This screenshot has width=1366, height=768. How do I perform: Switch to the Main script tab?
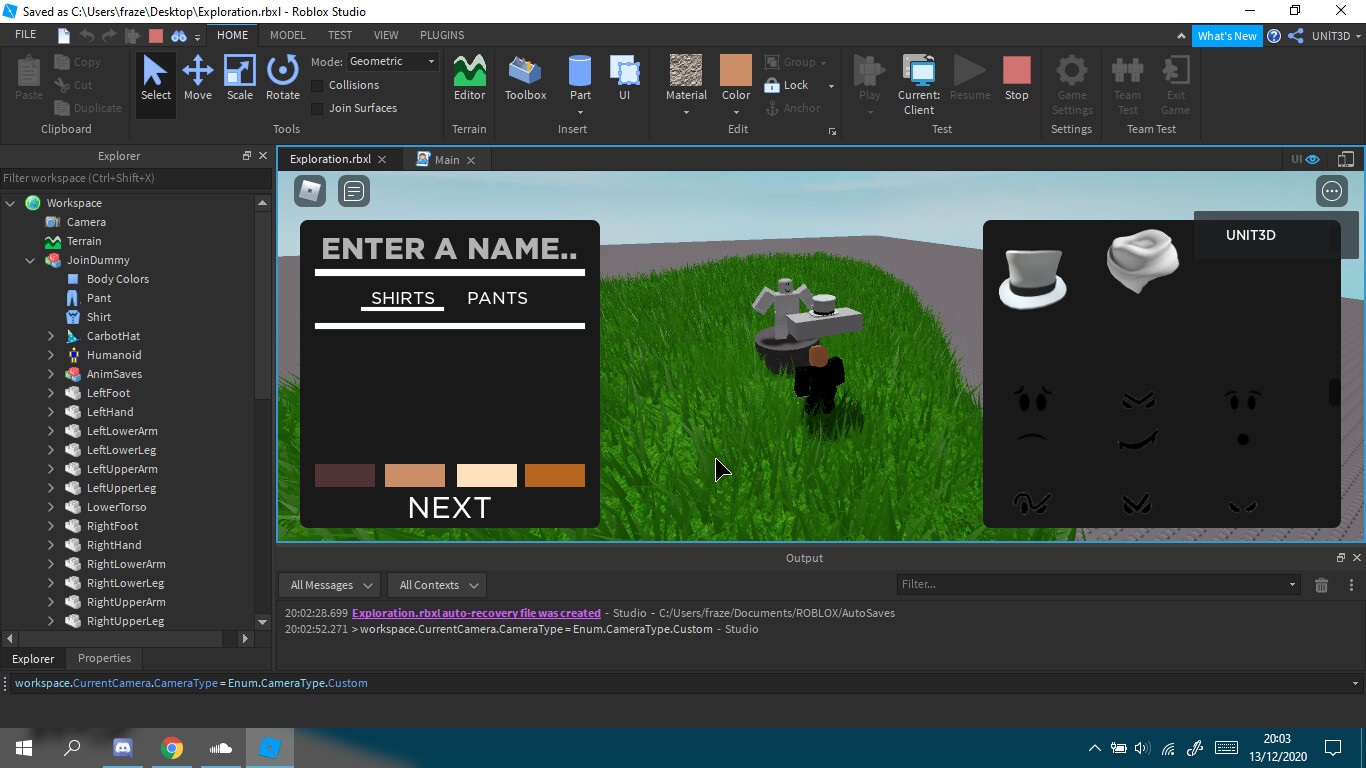[x=445, y=158]
